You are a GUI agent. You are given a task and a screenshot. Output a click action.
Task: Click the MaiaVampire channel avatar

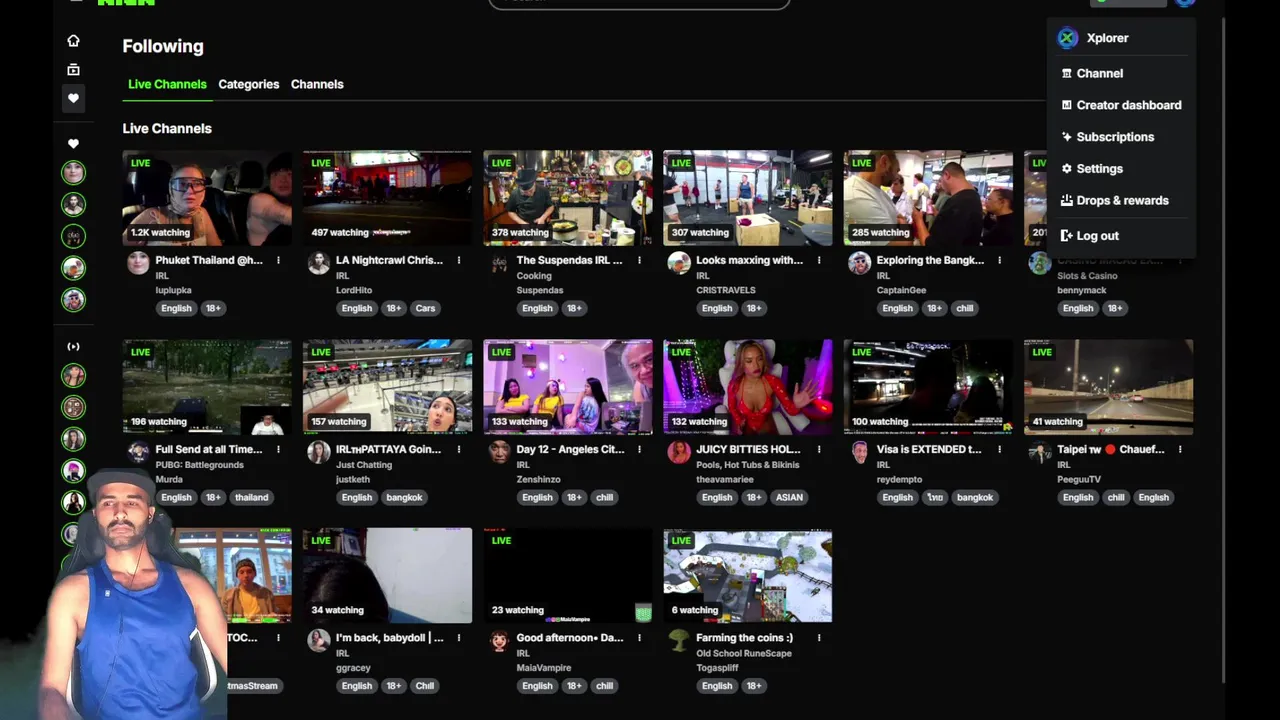[x=499, y=641]
